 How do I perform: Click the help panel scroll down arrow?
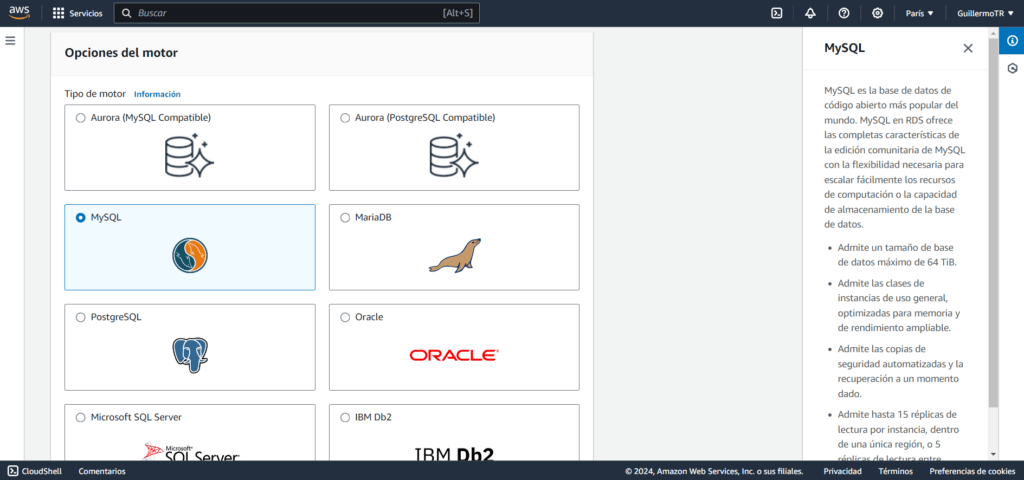coord(993,454)
